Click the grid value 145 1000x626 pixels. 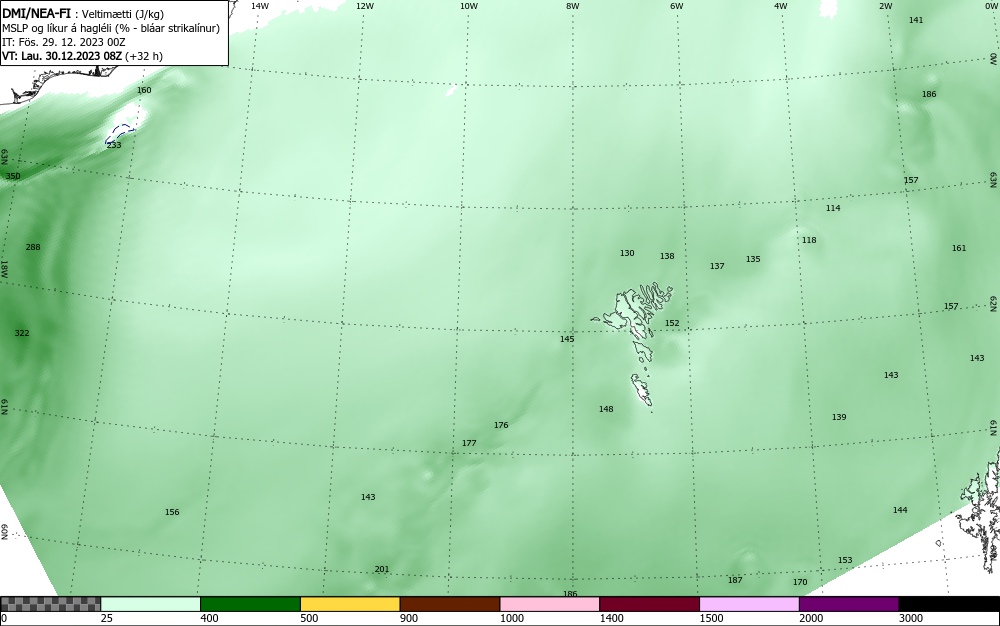[567, 338]
